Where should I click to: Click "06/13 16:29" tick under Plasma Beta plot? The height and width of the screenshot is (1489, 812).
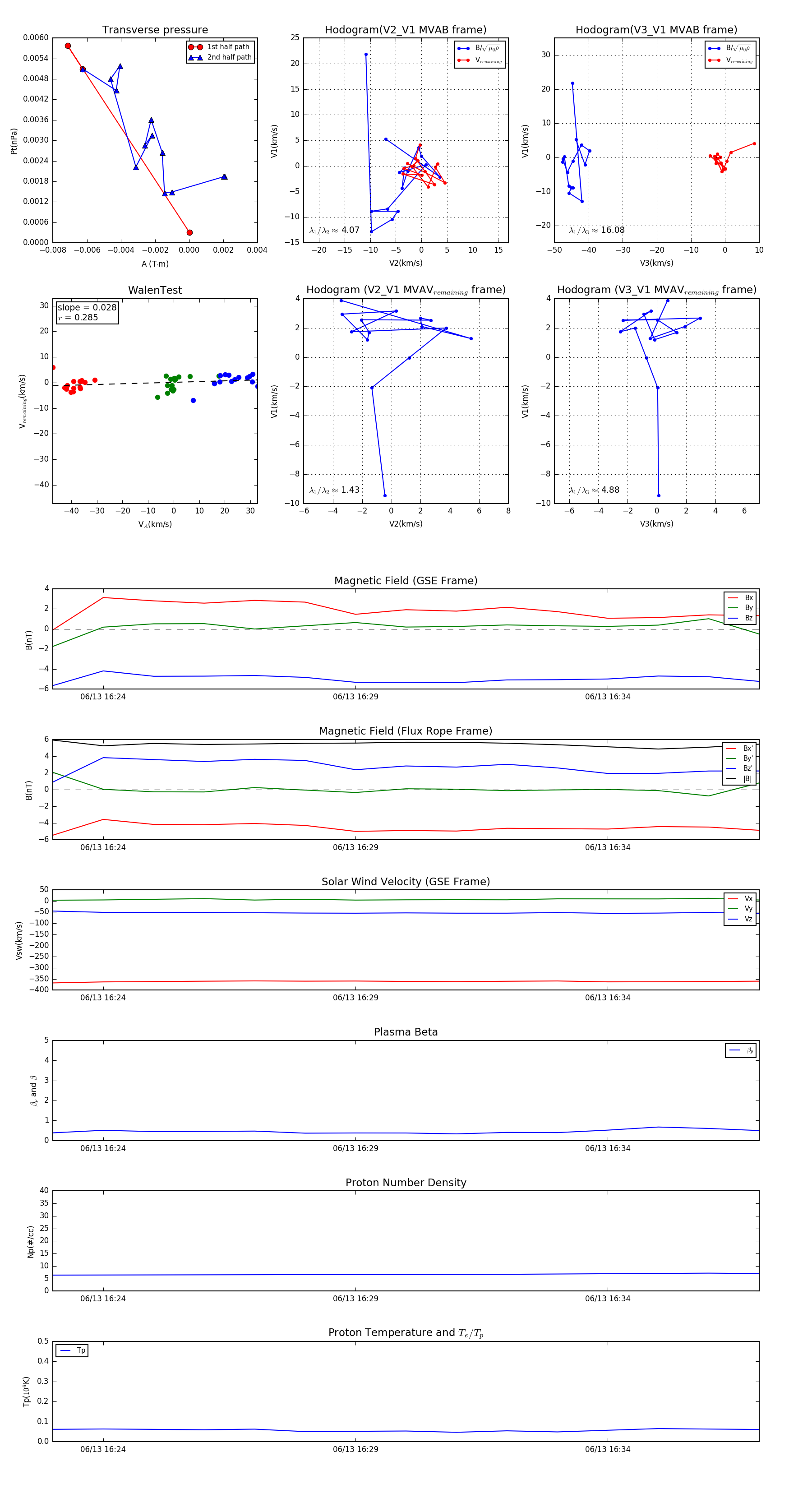[x=355, y=1148]
